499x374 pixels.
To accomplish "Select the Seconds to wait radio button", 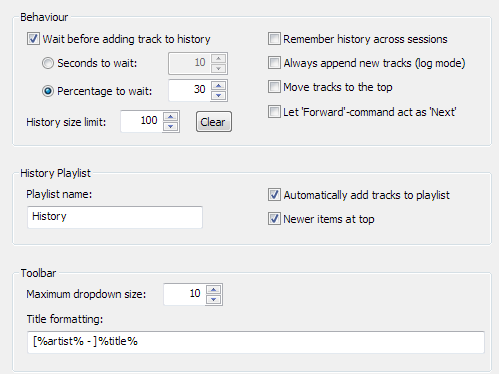I will click(x=48, y=63).
